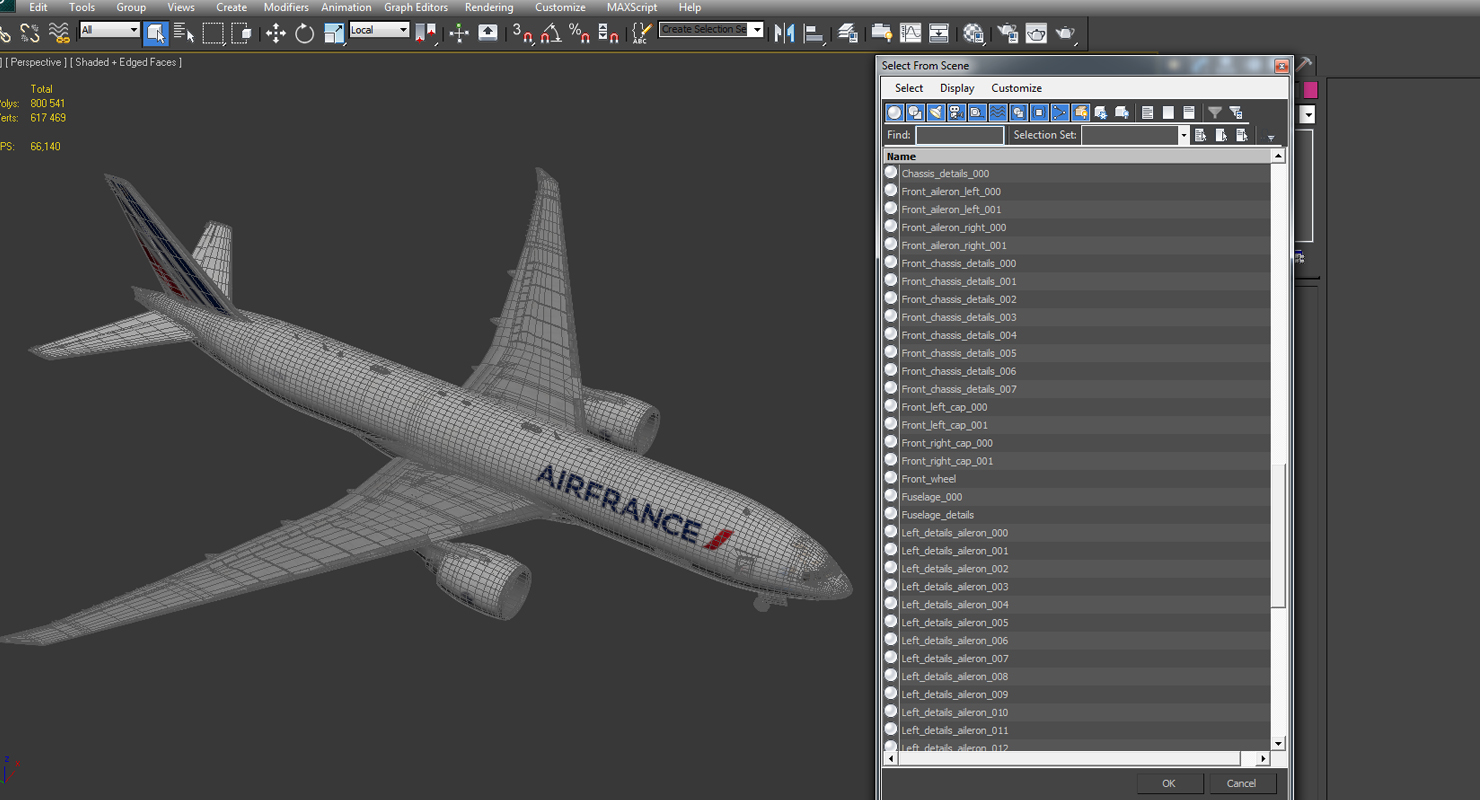Toggle Spinner Snap
Viewport: 1480px width, 800px height.
[608, 33]
